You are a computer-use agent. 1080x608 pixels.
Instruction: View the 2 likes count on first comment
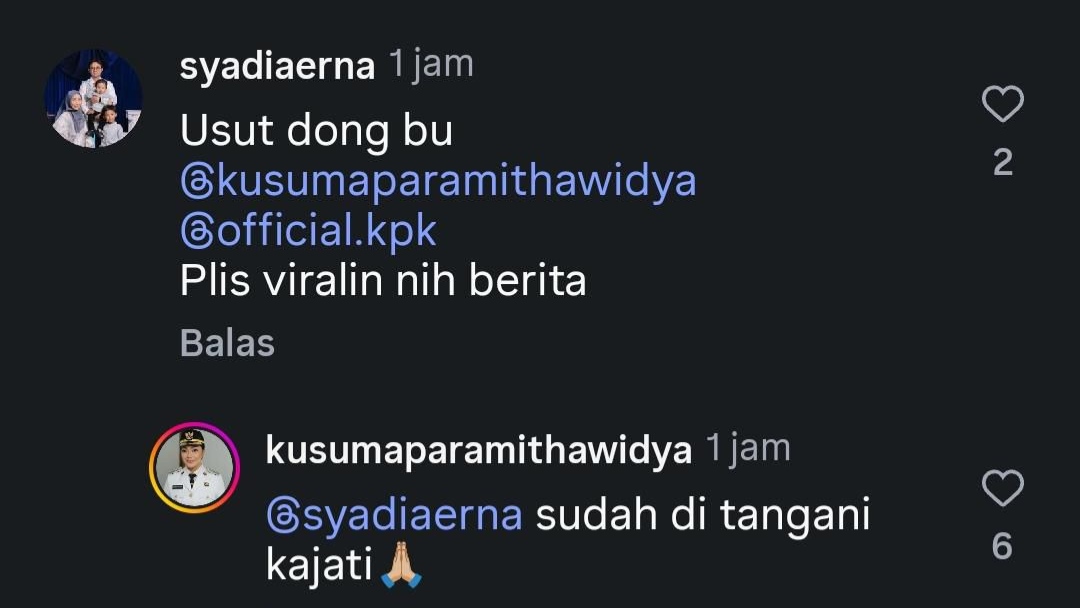click(1003, 163)
